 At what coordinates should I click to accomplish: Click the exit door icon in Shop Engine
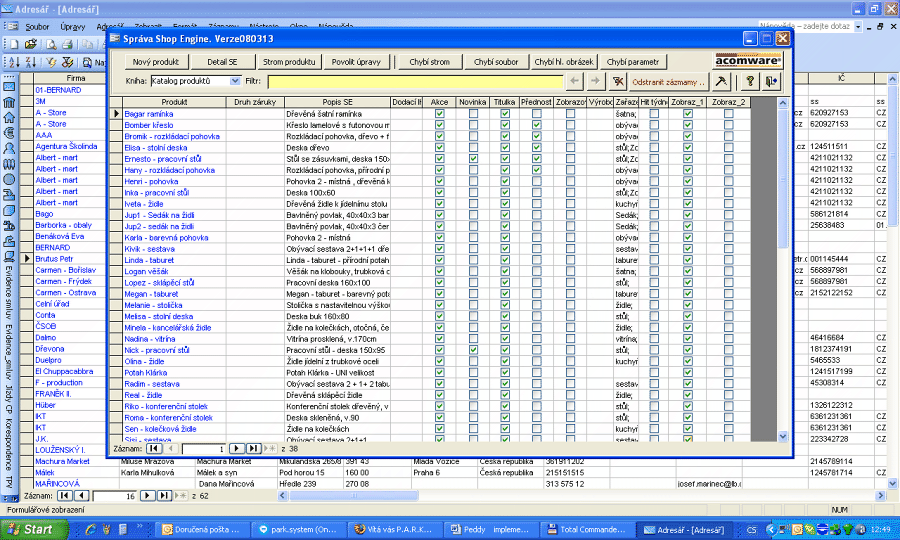(x=771, y=81)
